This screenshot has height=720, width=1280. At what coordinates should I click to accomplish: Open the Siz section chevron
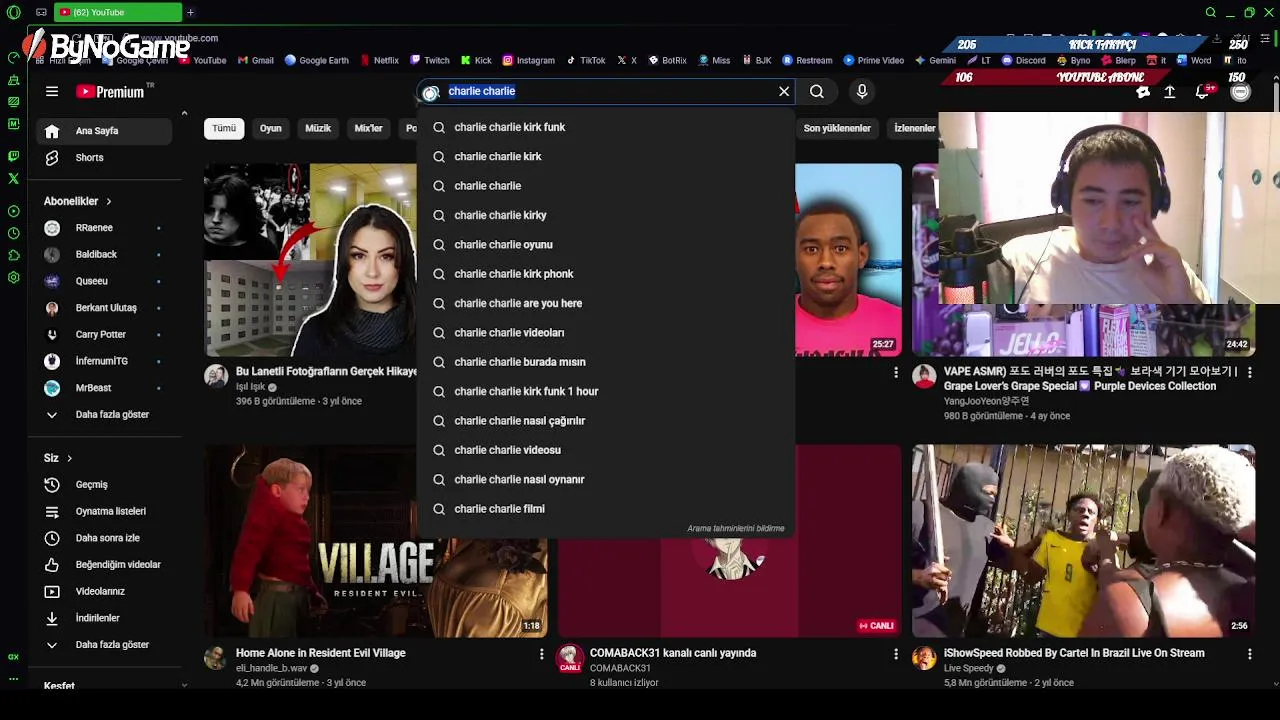[x=69, y=458]
